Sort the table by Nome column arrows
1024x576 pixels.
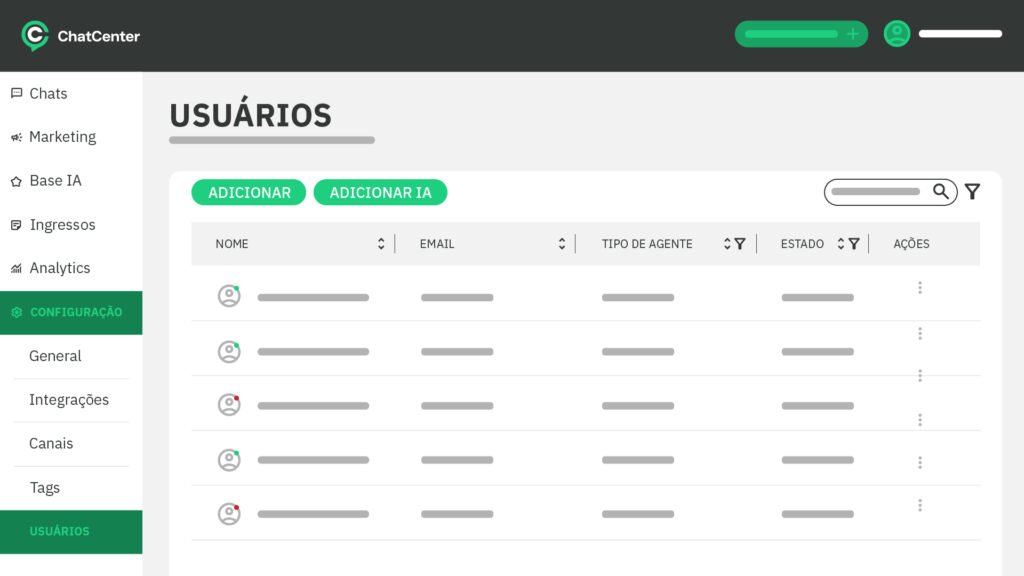pyautogui.click(x=381, y=244)
